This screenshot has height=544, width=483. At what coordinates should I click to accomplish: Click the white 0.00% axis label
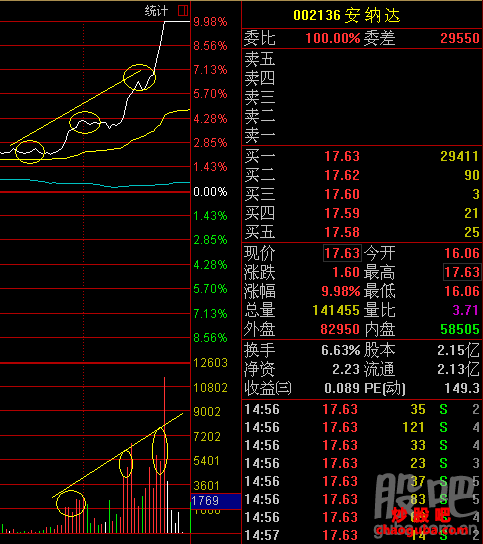tap(210, 192)
